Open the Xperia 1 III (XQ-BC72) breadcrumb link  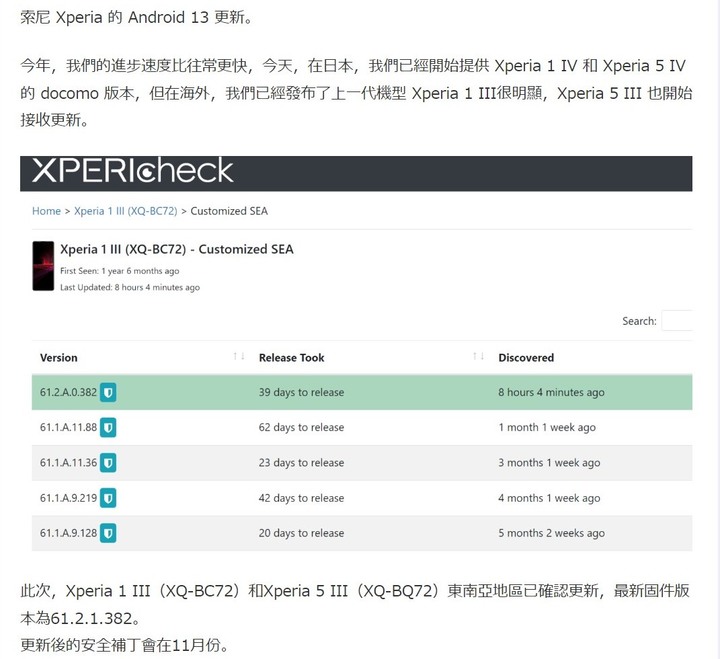click(125, 211)
